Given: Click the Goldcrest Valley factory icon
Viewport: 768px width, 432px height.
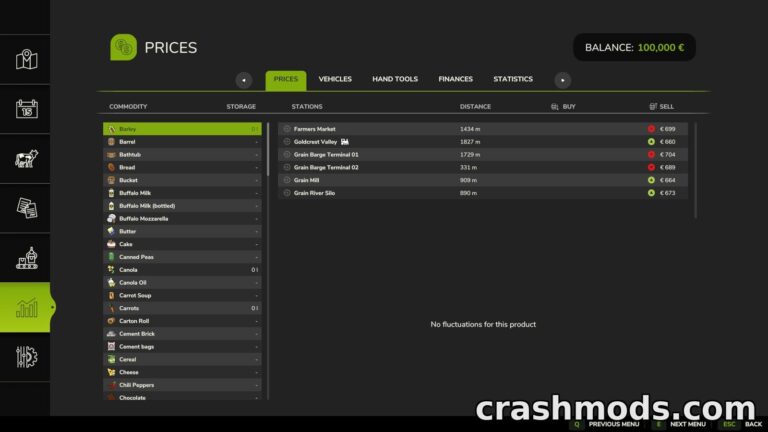Looking at the screenshot, I should click(x=345, y=142).
